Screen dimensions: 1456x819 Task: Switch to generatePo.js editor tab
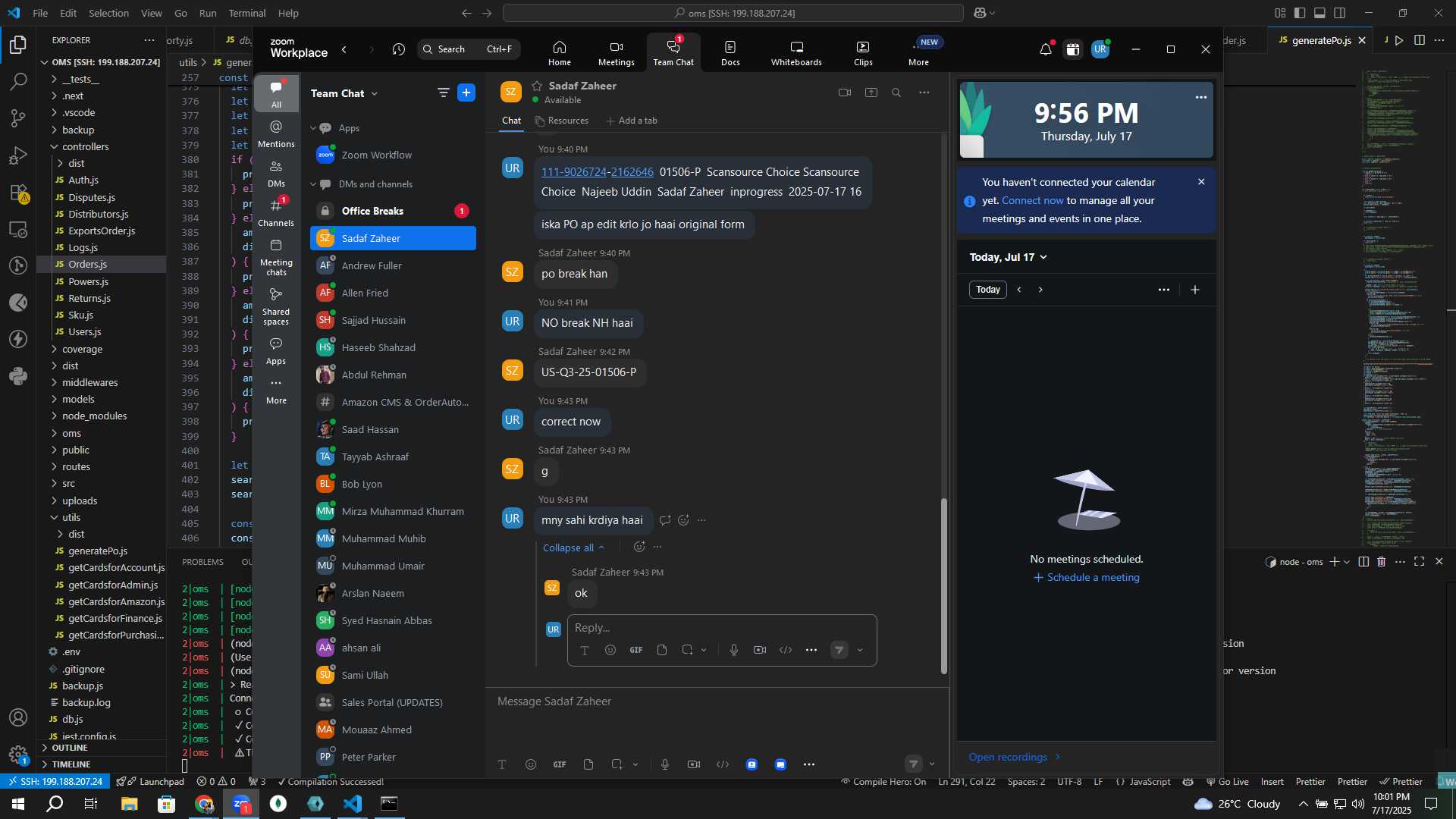1321,40
